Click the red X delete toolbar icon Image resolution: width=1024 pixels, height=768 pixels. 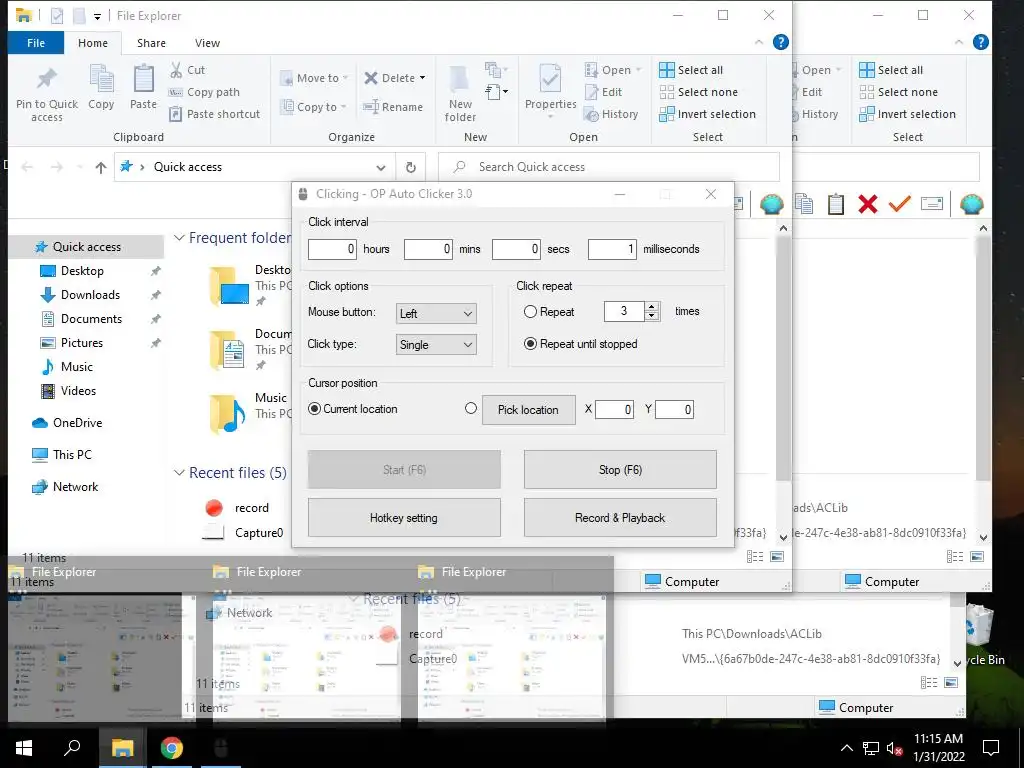[867, 204]
